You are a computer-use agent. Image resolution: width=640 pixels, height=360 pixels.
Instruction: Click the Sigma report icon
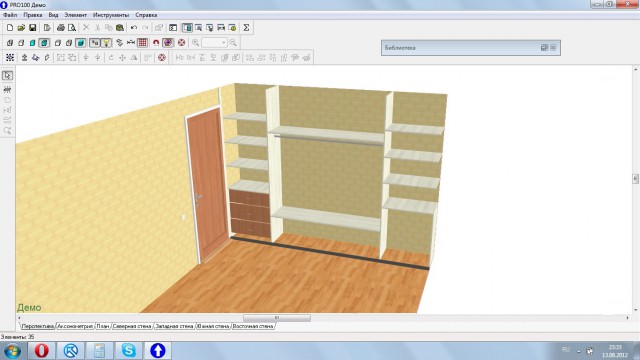(x=246, y=28)
